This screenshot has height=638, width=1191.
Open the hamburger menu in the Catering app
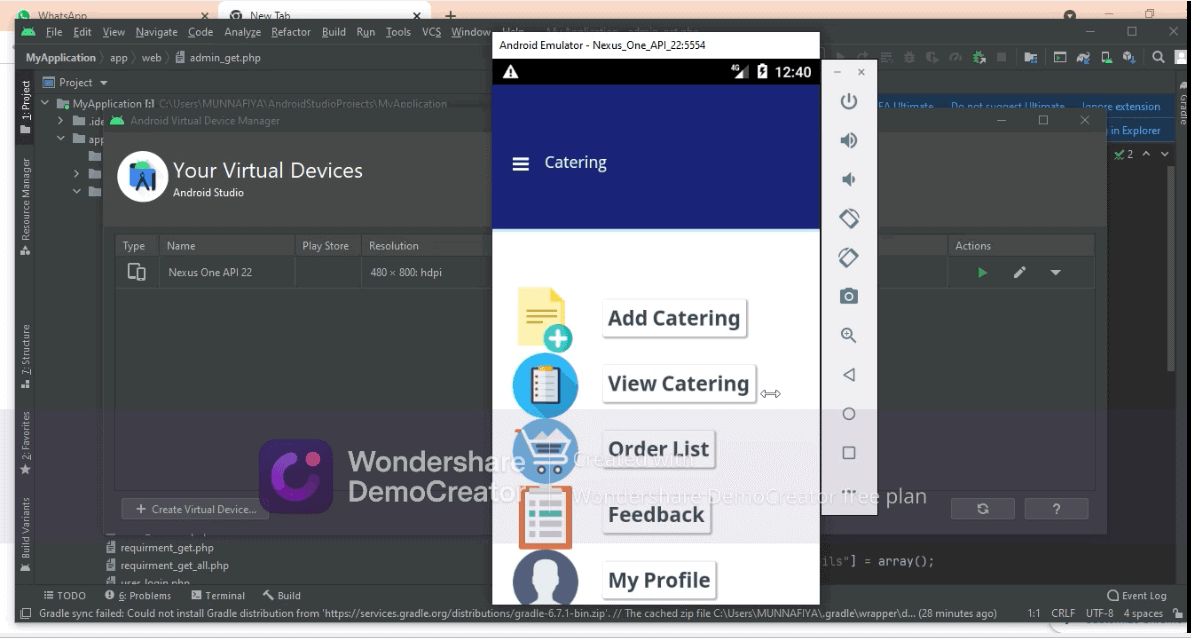coord(520,163)
